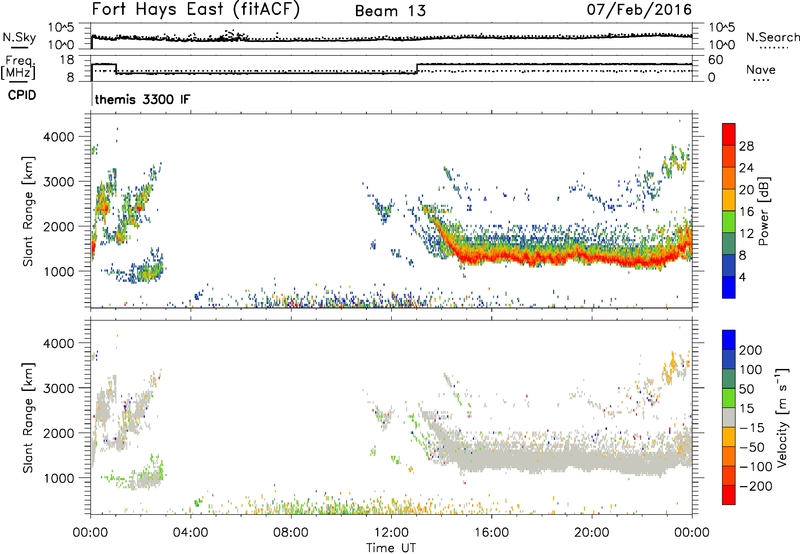Click the '18' frequency axis tick
The width and height of the screenshot is (800, 554).
point(67,60)
